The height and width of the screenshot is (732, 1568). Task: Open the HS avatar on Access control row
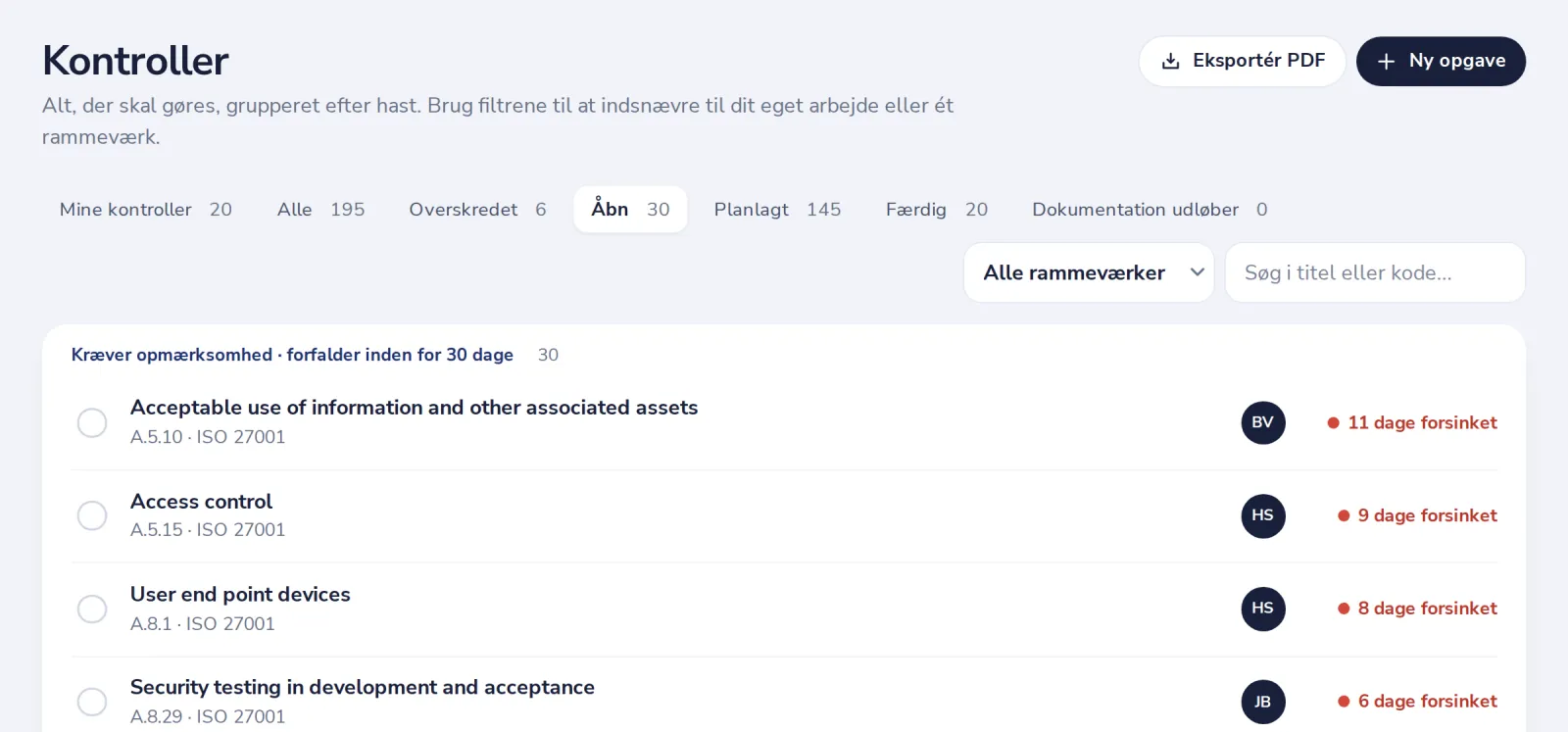(1263, 515)
